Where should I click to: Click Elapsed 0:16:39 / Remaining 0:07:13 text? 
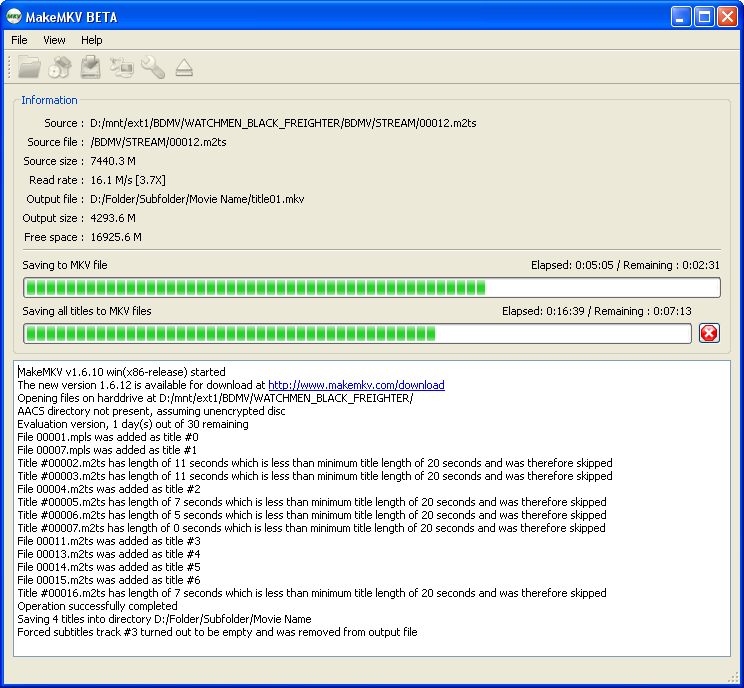pyautogui.click(x=596, y=311)
